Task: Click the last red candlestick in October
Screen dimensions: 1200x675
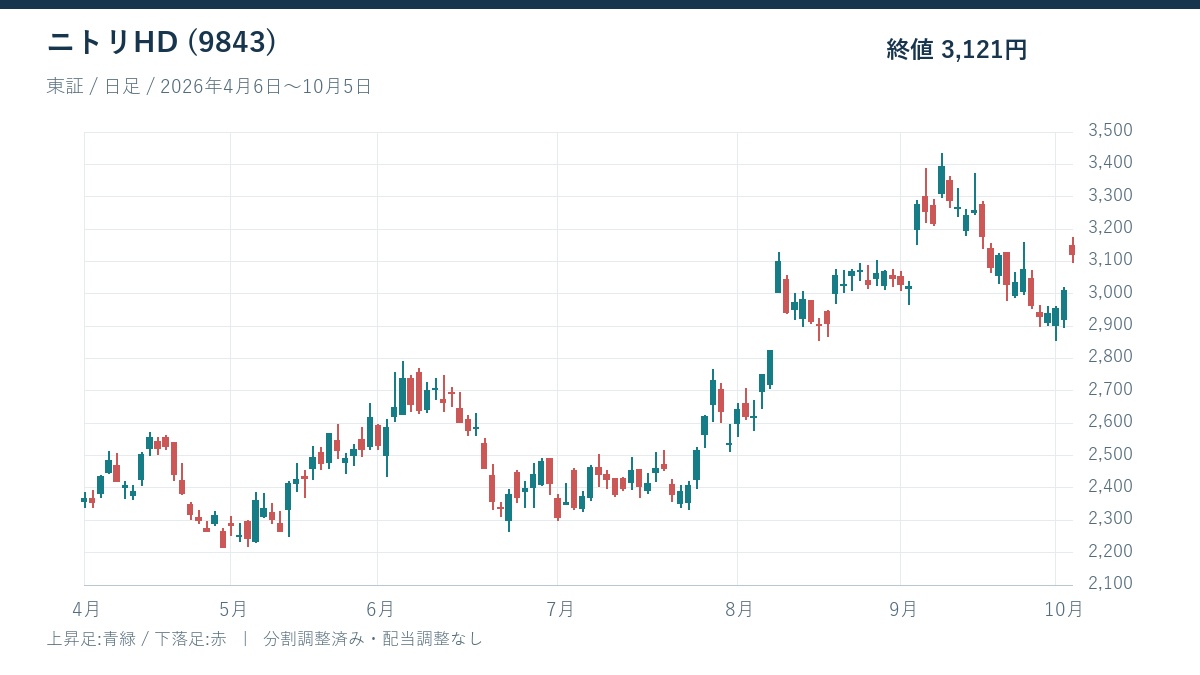Action: 1072,250
